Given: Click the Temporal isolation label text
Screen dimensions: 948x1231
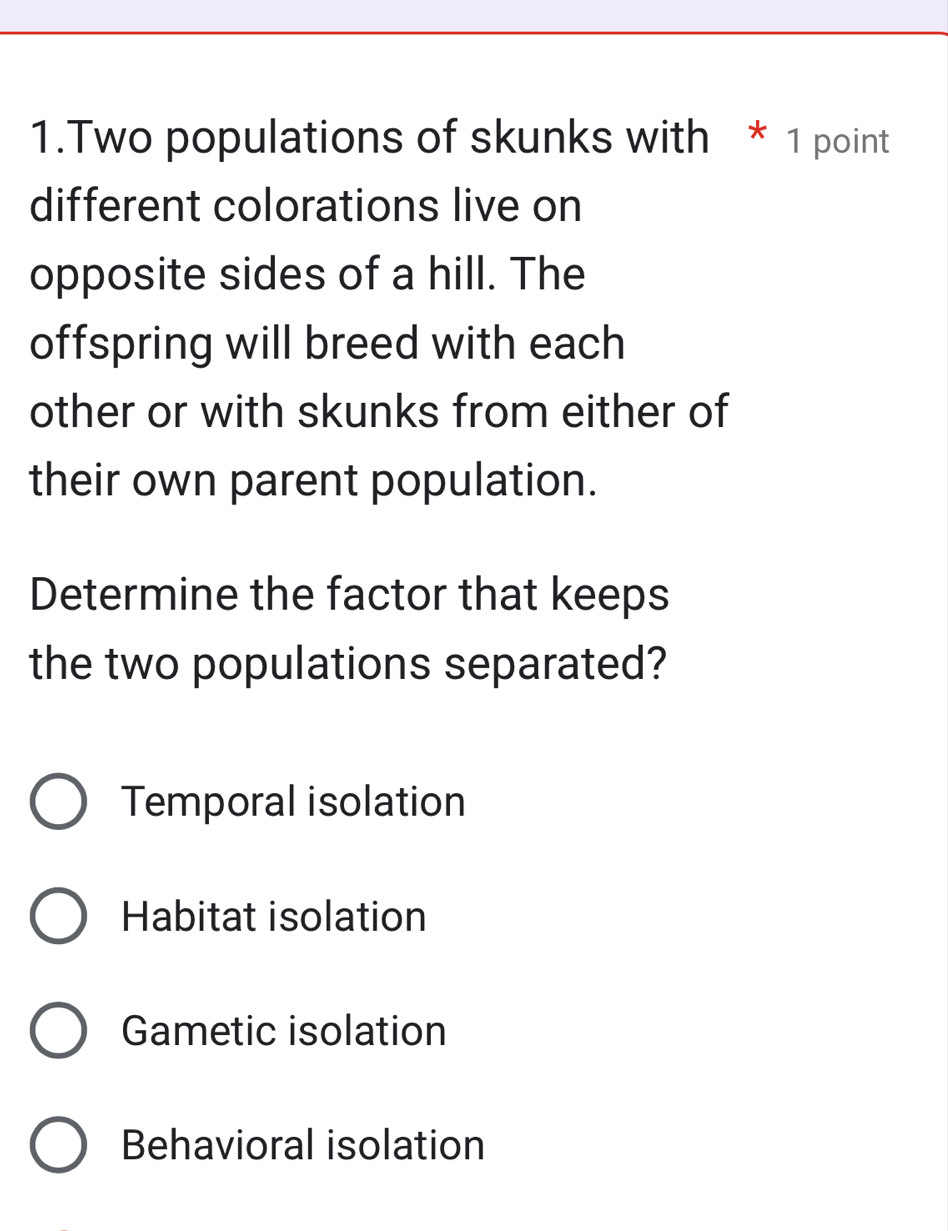Looking at the screenshot, I should pyautogui.click(x=292, y=801).
